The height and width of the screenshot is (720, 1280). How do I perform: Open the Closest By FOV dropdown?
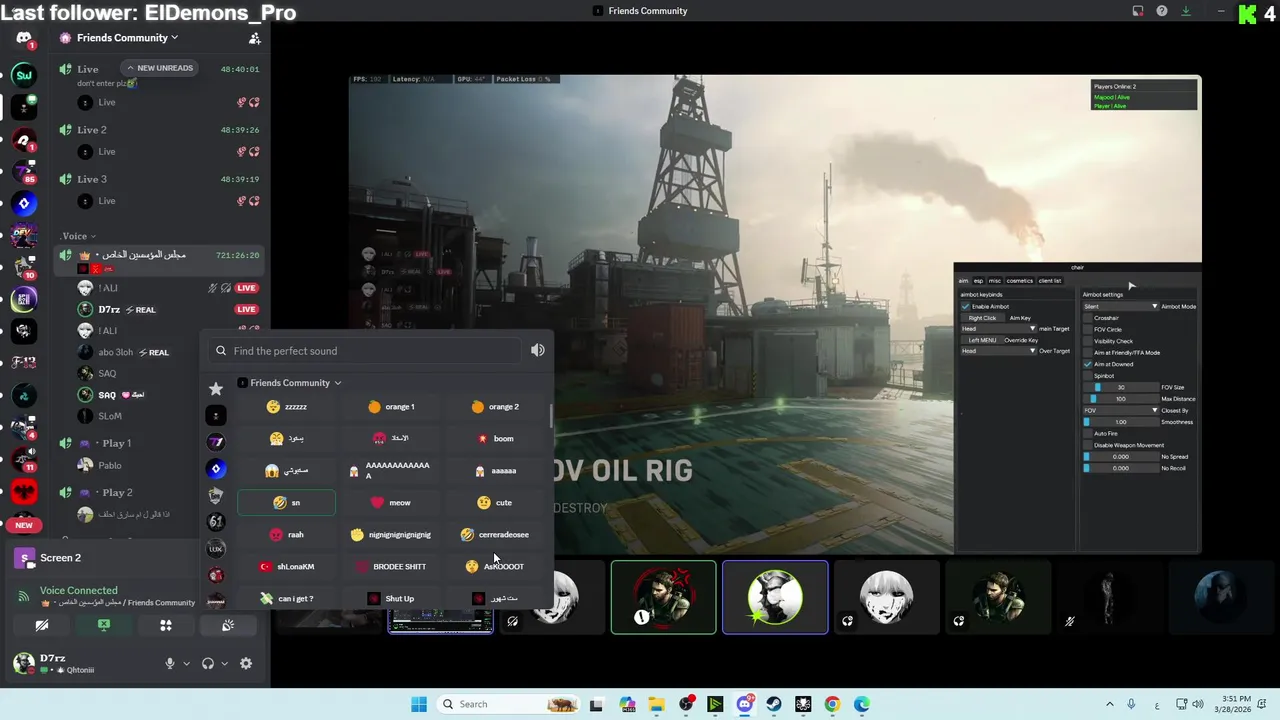[1120, 410]
